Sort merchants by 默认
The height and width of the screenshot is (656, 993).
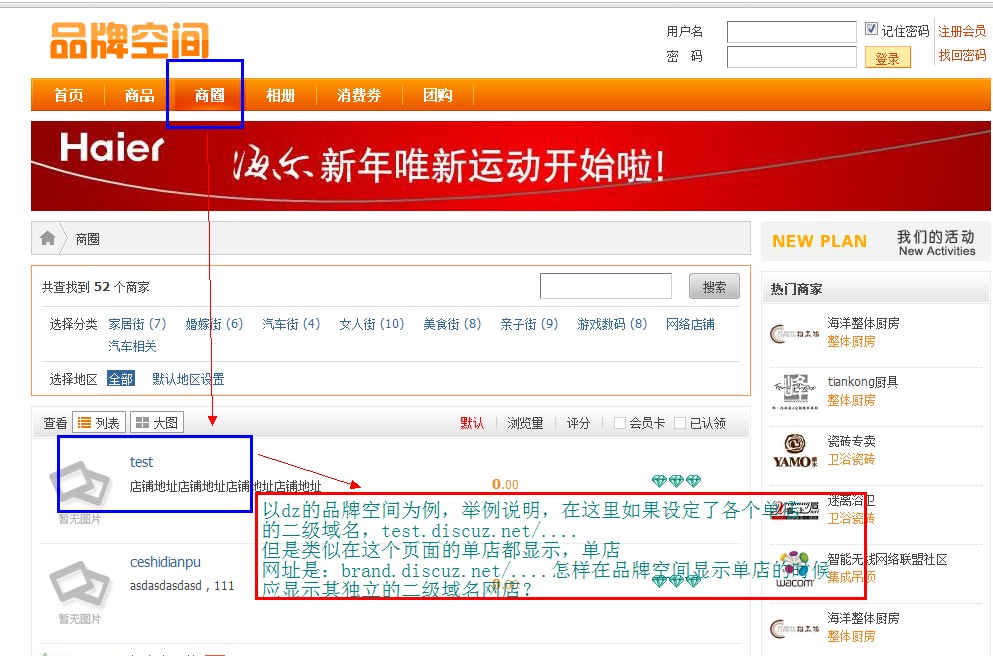(x=472, y=423)
